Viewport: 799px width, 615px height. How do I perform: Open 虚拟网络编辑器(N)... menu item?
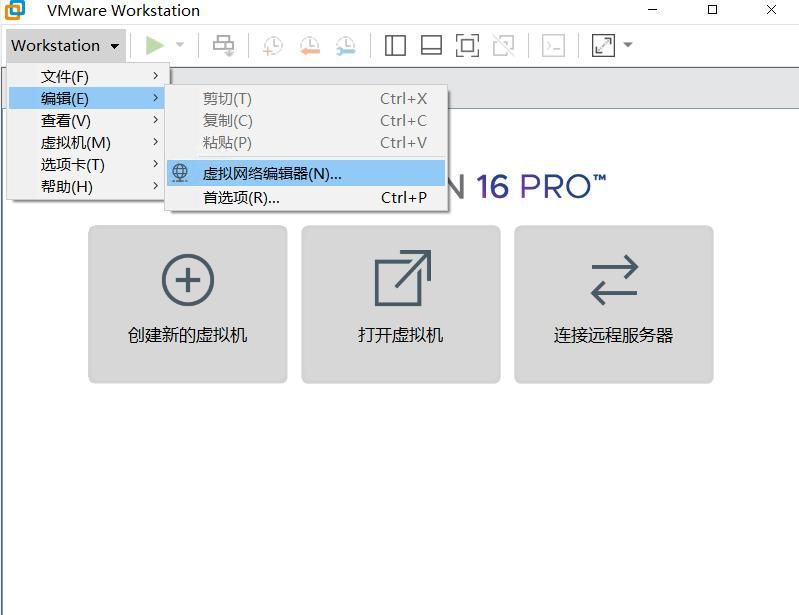tap(306, 173)
